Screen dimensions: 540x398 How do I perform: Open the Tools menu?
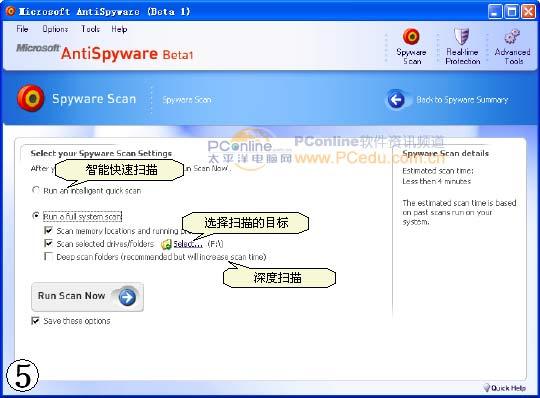coord(90,29)
